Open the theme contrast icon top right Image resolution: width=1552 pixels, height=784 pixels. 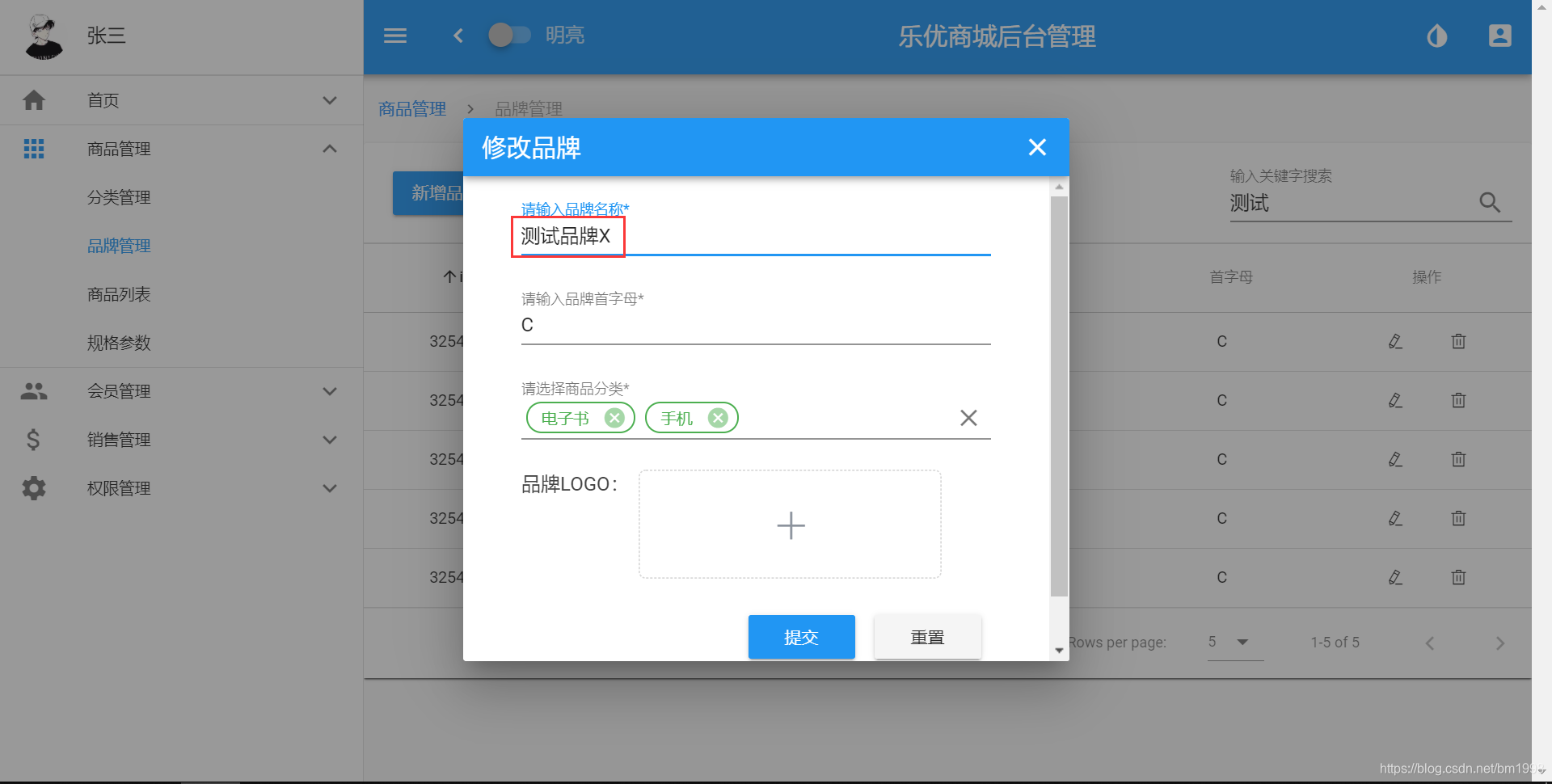point(1436,36)
